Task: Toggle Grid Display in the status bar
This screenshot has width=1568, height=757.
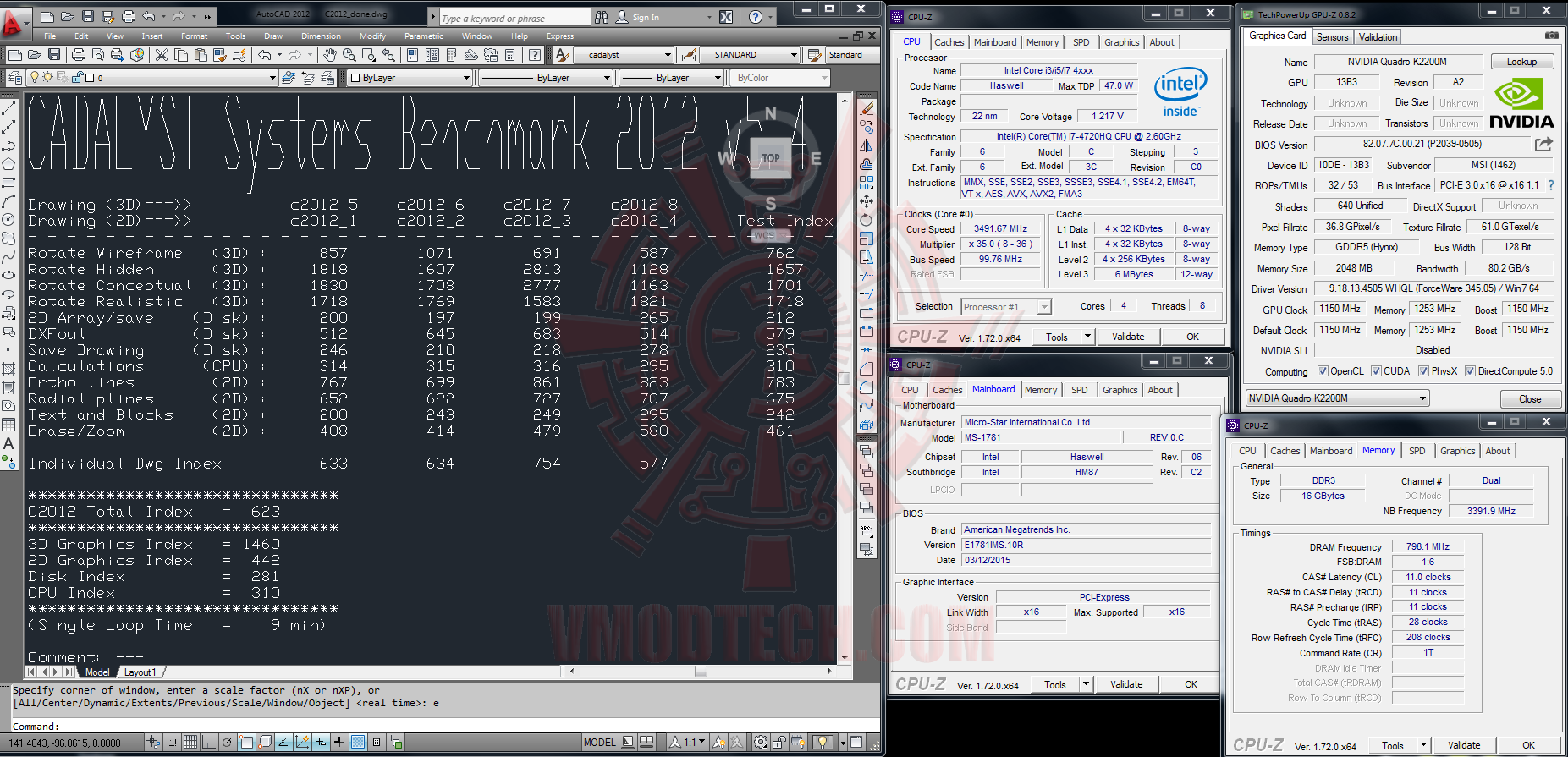Action: (190, 742)
